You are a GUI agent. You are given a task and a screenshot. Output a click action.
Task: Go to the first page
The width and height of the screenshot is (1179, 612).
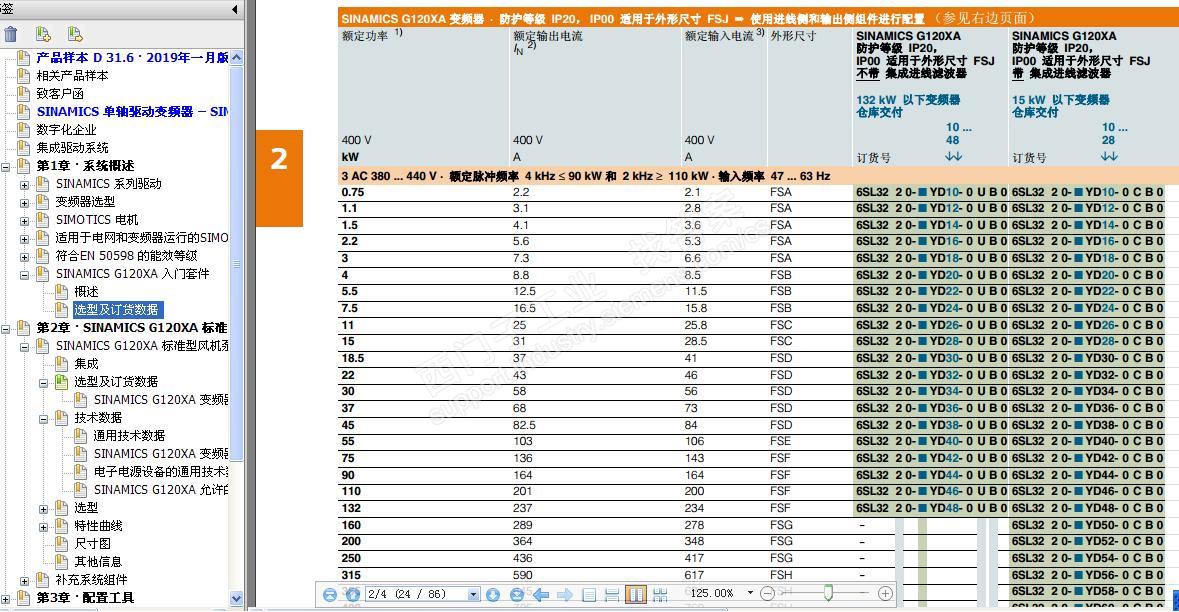(x=329, y=594)
